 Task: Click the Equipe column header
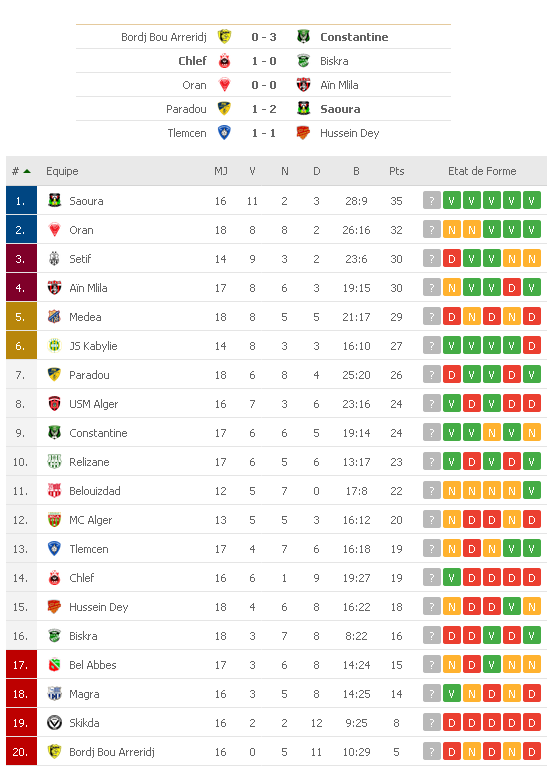pyautogui.click(x=62, y=171)
